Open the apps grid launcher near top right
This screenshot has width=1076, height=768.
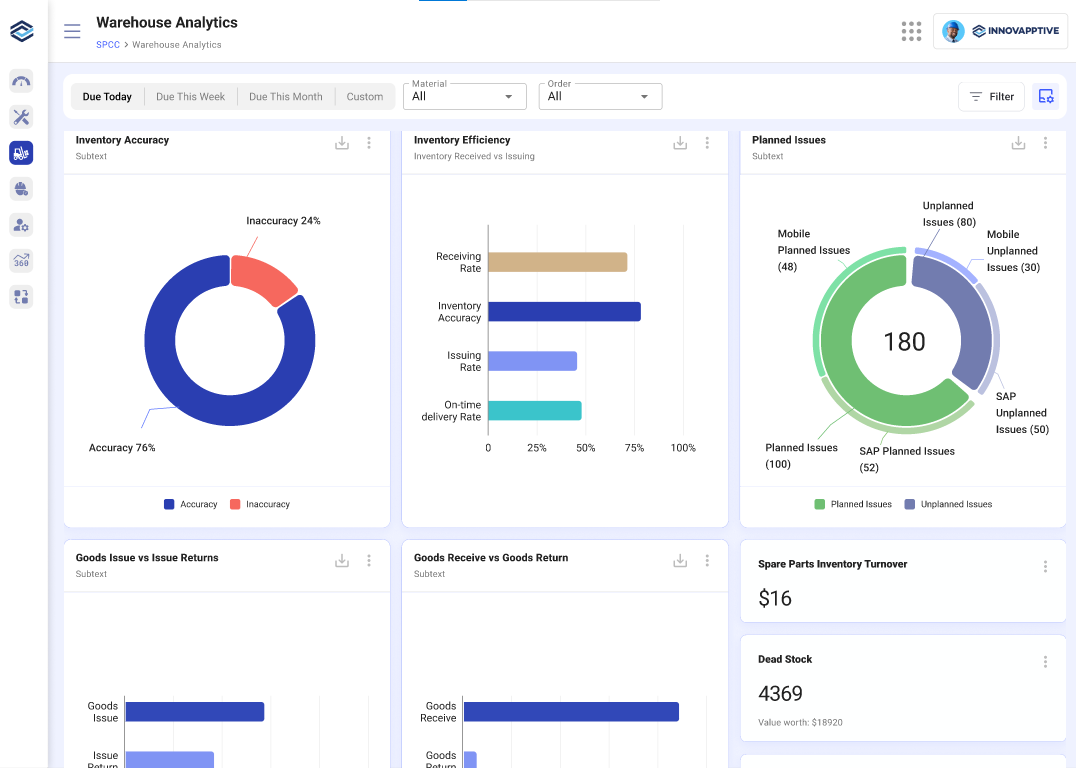click(911, 31)
